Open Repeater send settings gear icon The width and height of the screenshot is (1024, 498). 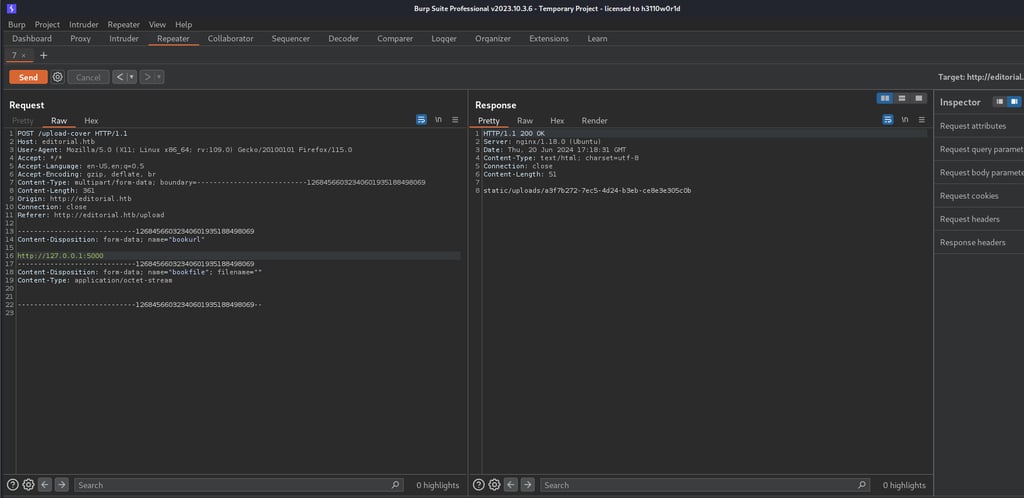tap(57, 77)
